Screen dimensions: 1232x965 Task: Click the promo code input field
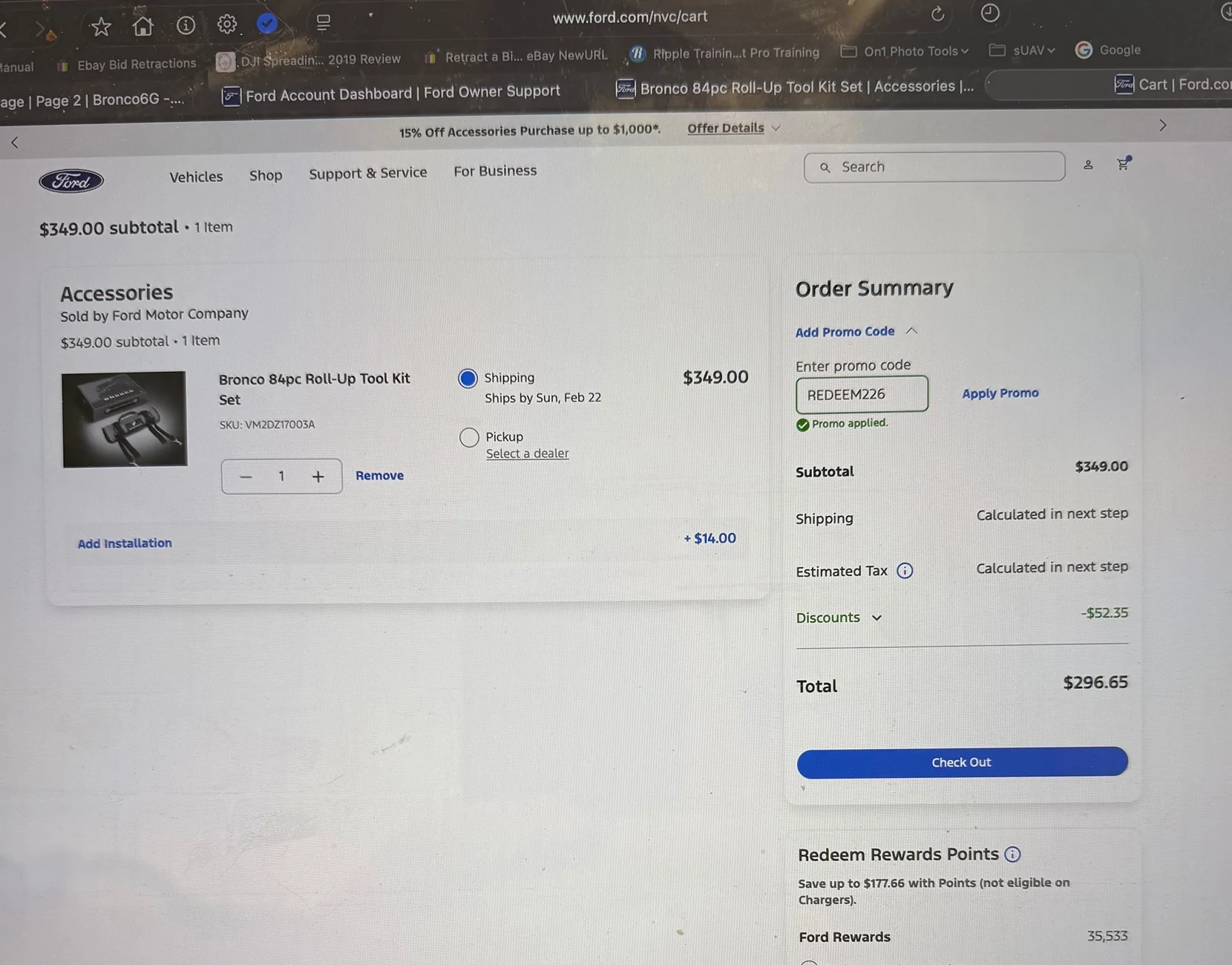[862, 394]
